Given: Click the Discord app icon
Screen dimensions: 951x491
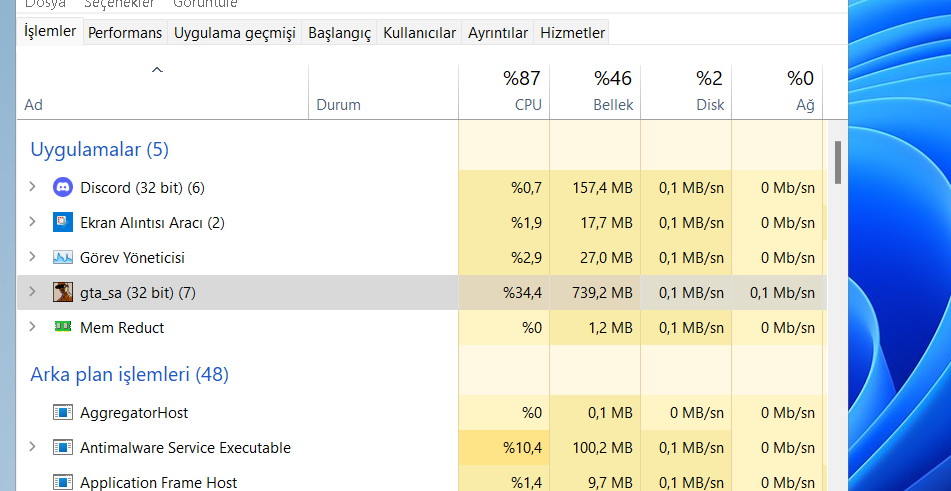Looking at the screenshot, I should click(x=63, y=187).
